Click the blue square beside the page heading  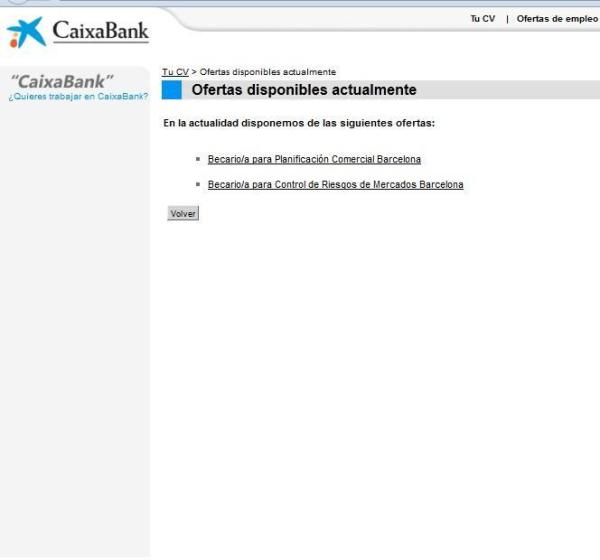pos(172,91)
